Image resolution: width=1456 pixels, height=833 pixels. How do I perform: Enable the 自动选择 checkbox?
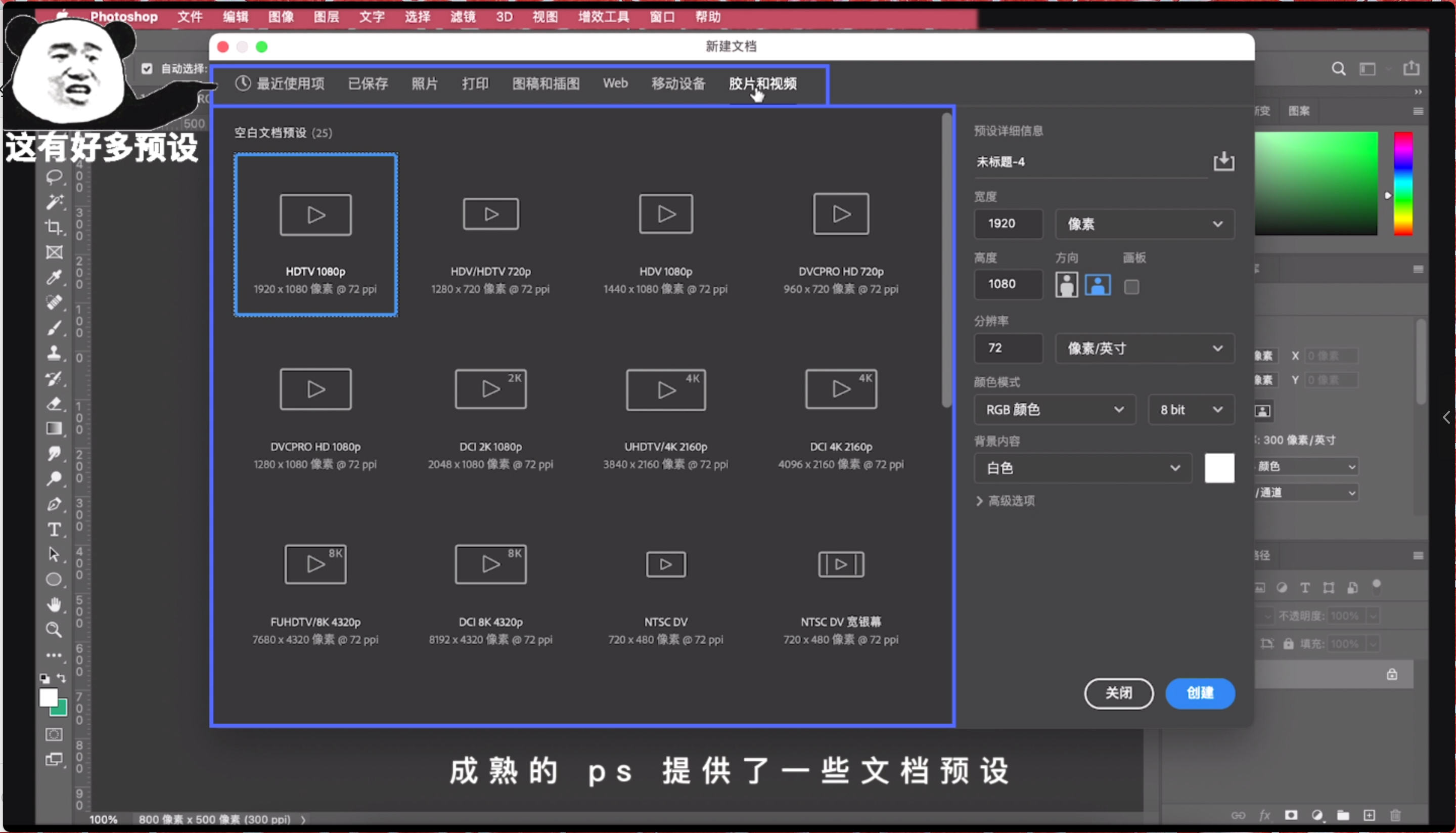[147, 68]
